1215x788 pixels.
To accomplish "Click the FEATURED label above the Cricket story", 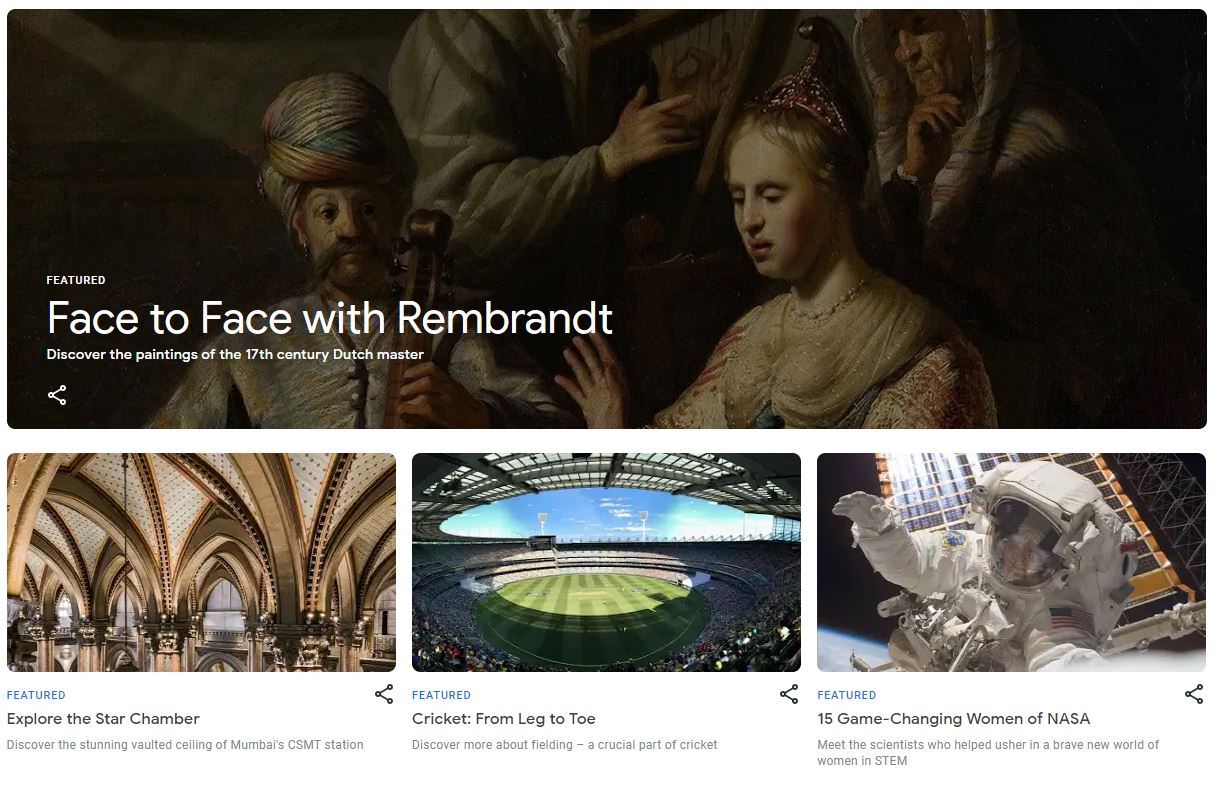I will [441, 695].
